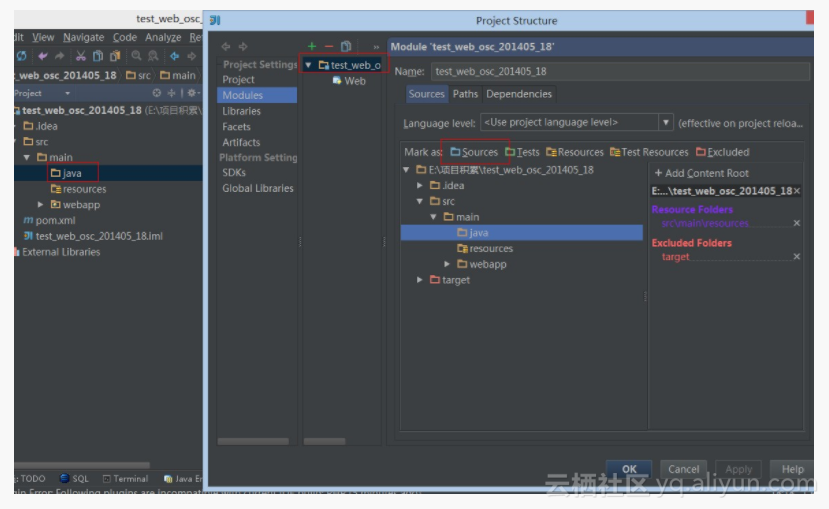Click Add Content Root
829x509 pixels.
[702, 173]
